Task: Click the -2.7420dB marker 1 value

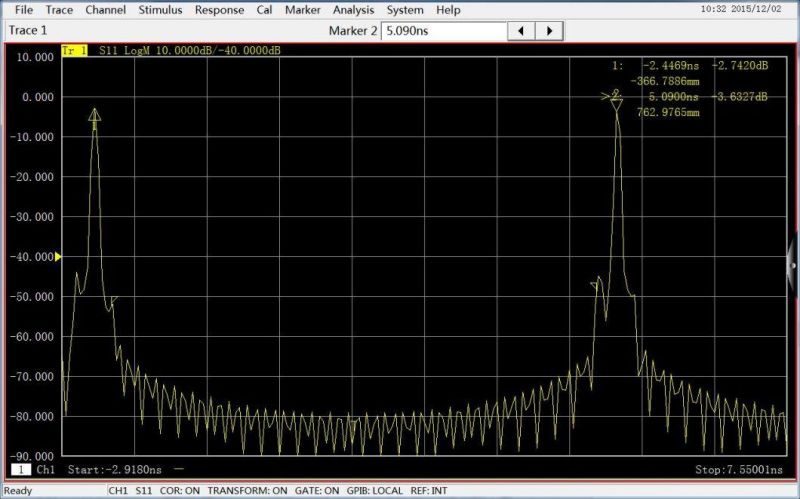Action: [740, 65]
